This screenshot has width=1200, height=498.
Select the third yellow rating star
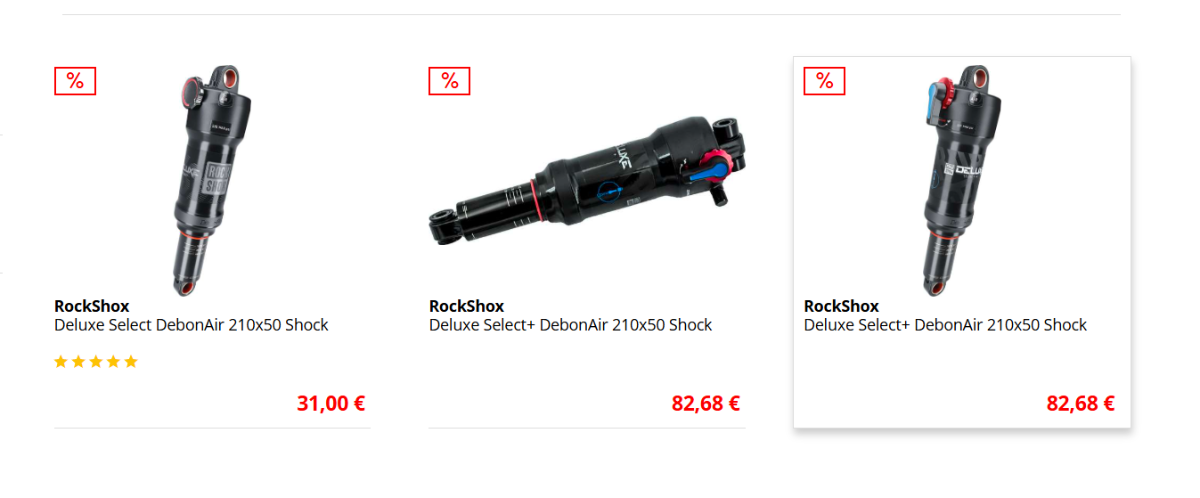[x=96, y=362]
